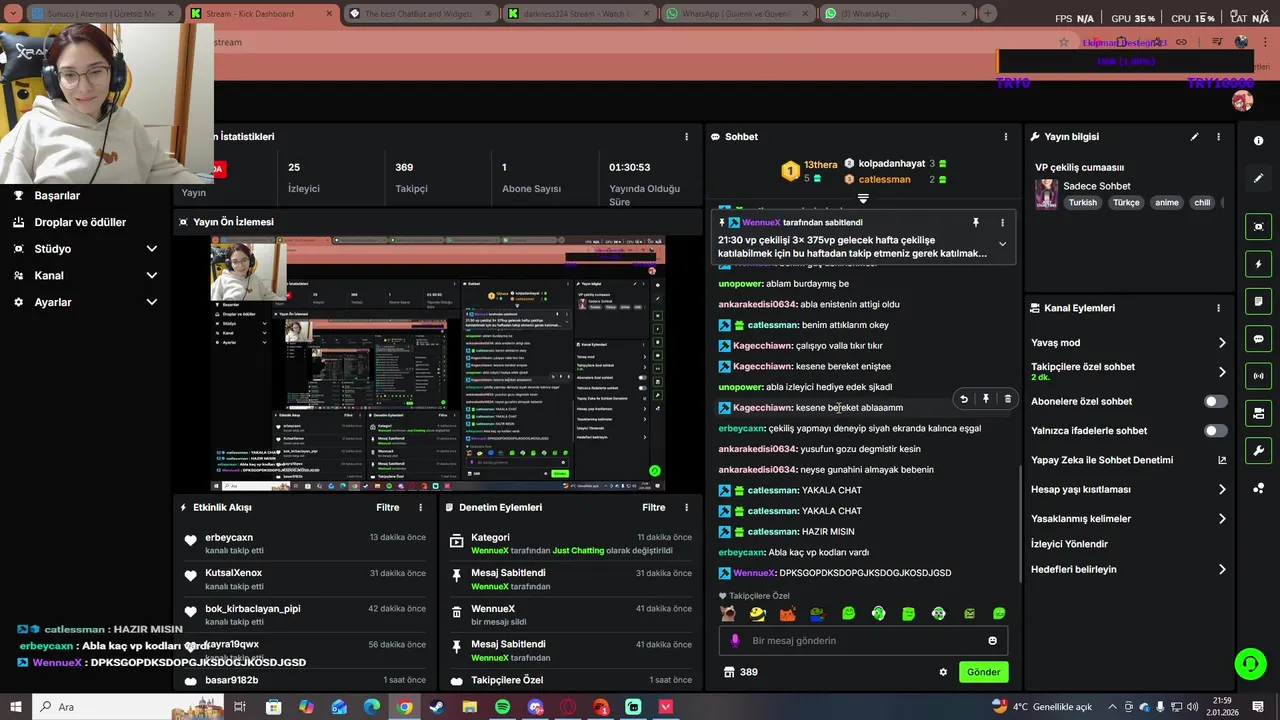Click the anime tag chip
This screenshot has height=720, width=1280.
[1166, 203]
